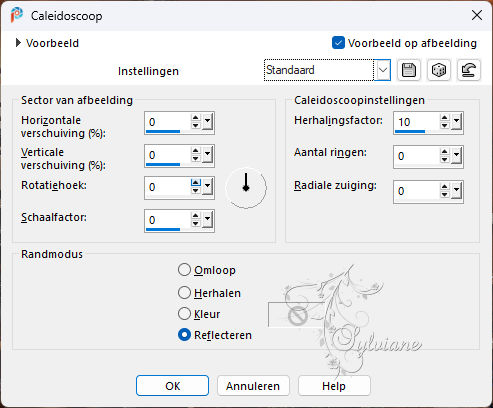Click the save preset floppy disk icon
This screenshot has height=408, width=493.
pos(409,70)
